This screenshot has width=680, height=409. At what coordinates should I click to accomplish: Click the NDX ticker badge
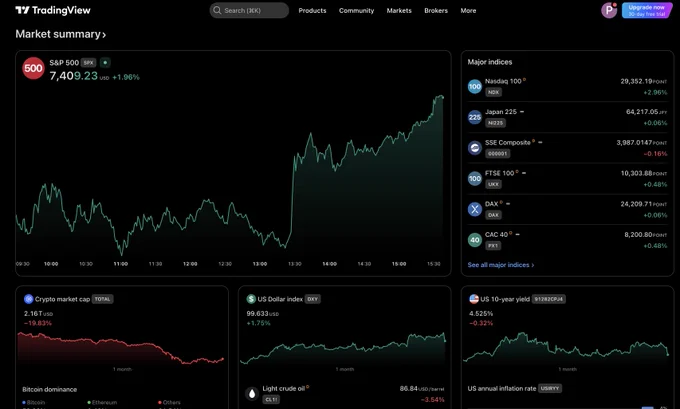pos(493,92)
